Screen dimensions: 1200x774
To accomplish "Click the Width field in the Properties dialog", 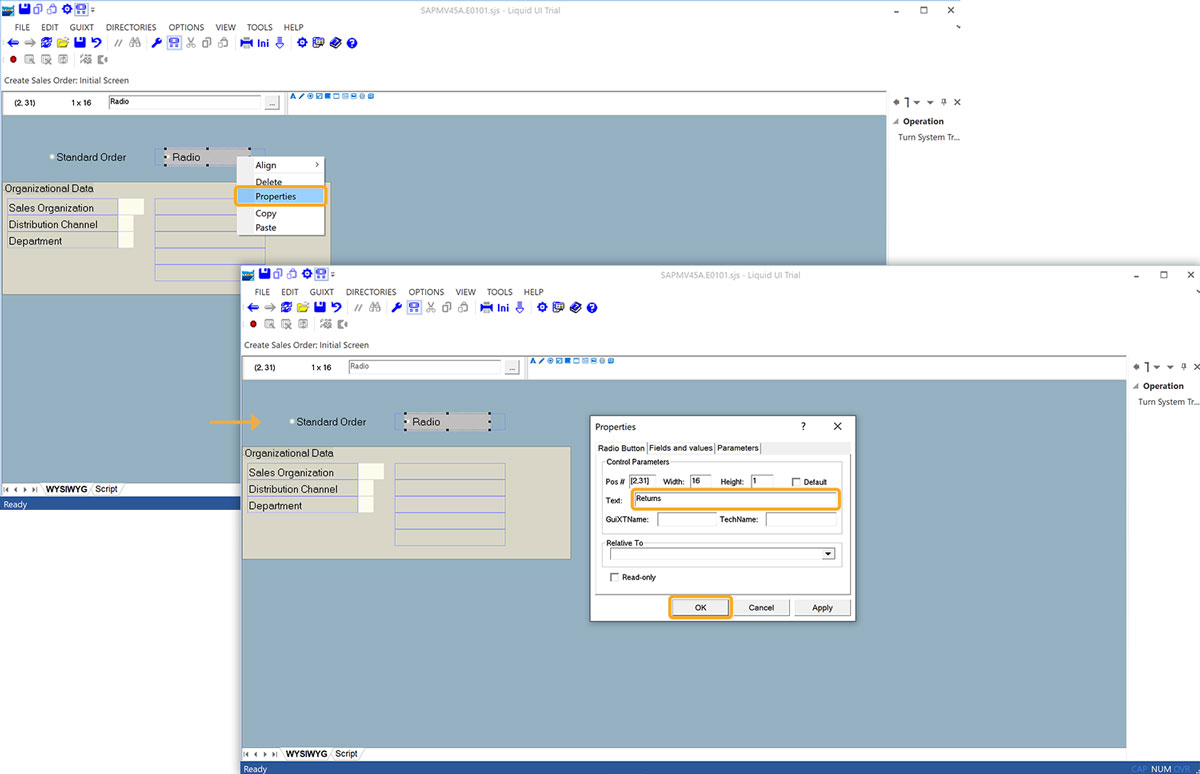I will point(700,481).
